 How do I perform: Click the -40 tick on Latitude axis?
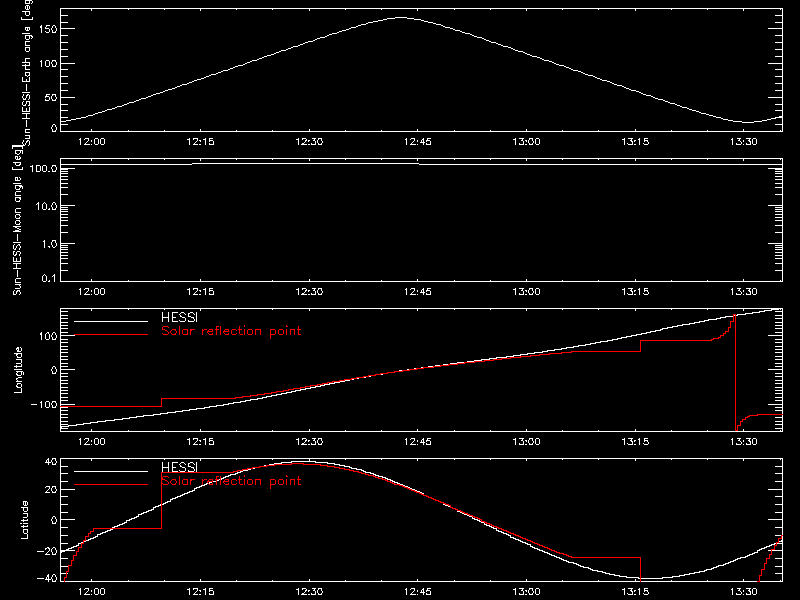(x=47, y=579)
